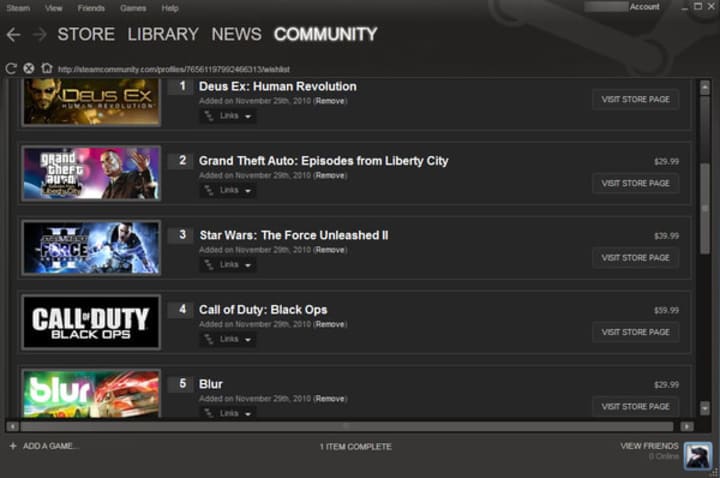Visit store page for Call of Duty

click(x=636, y=332)
